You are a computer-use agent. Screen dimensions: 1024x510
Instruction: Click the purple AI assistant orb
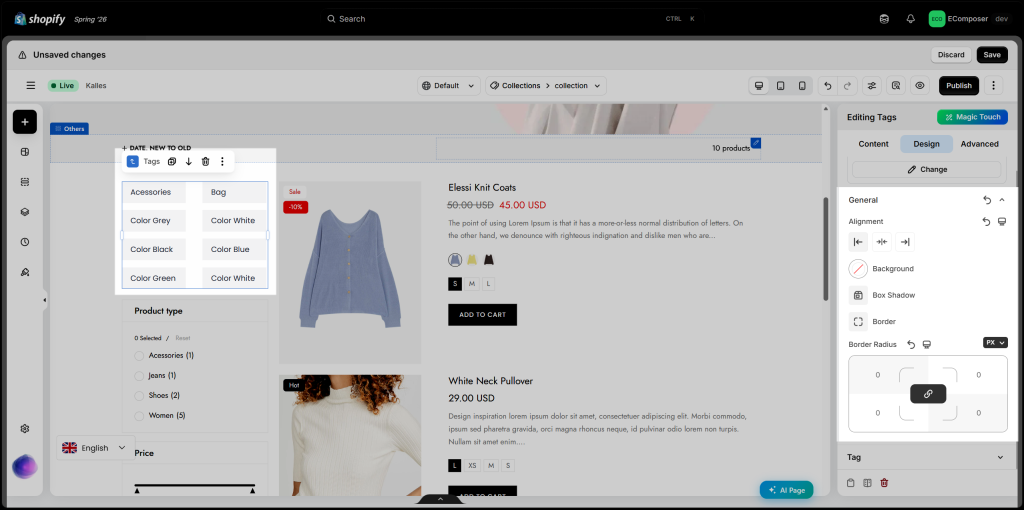[25, 466]
